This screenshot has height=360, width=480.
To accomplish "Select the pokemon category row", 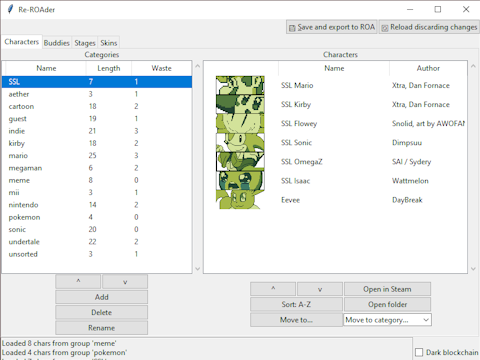I will pyautogui.click(x=97, y=217).
